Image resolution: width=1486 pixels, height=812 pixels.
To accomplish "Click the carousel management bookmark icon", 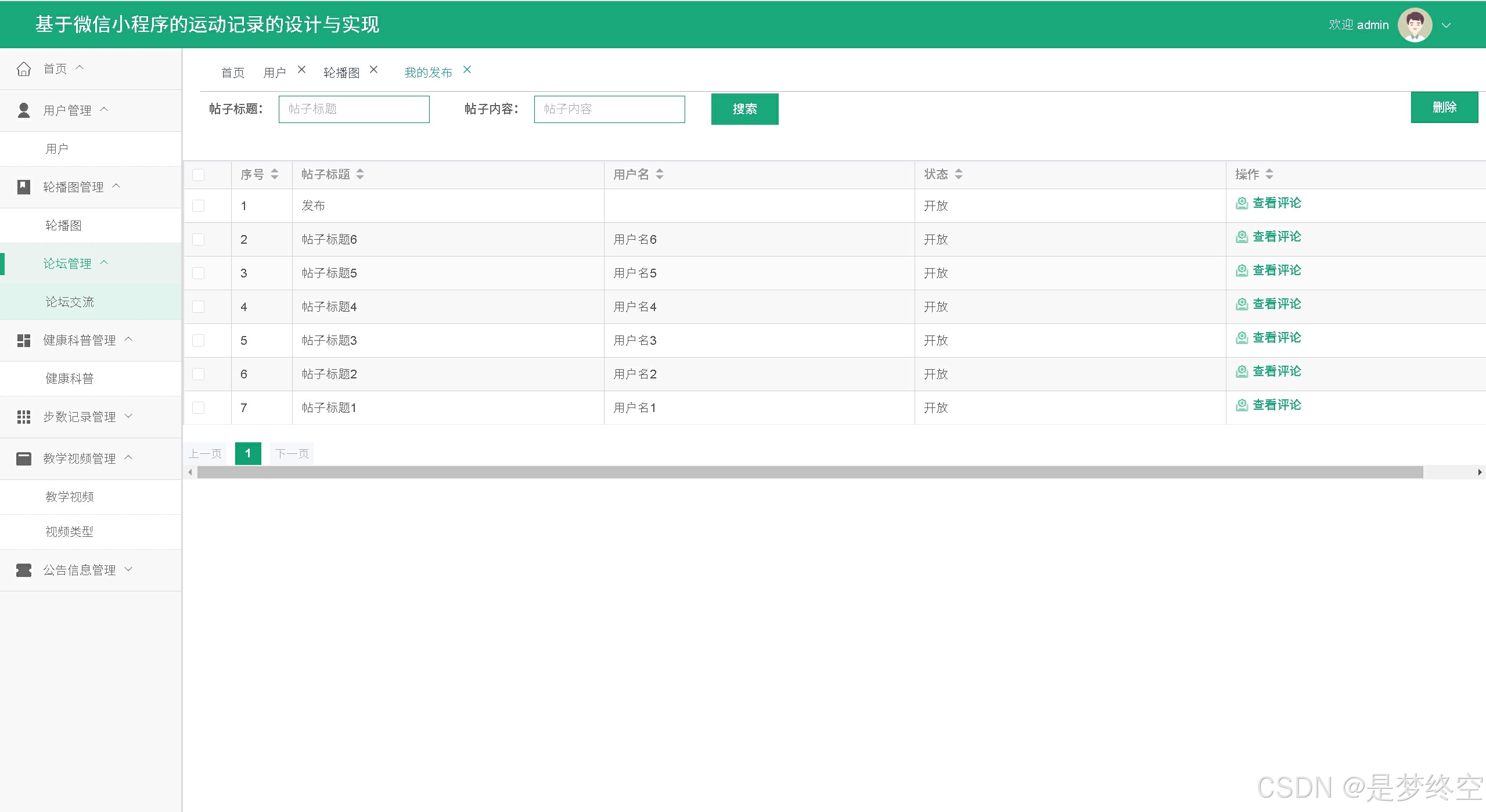I will [24, 187].
